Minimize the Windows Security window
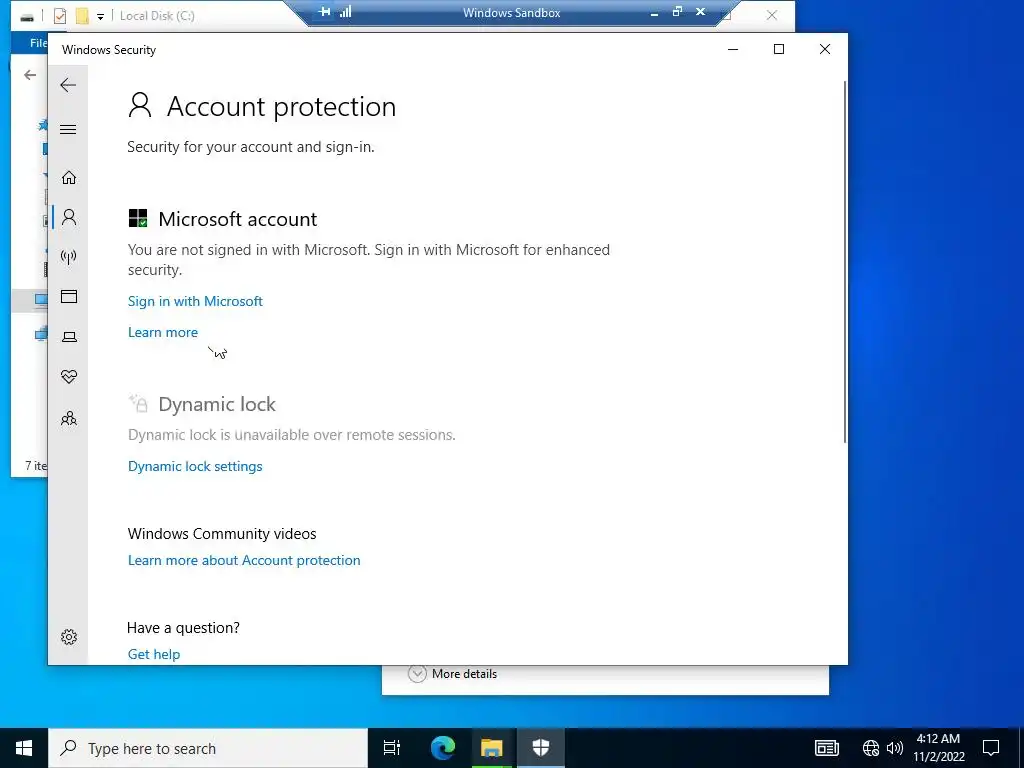The image size is (1024, 768). (733, 50)
